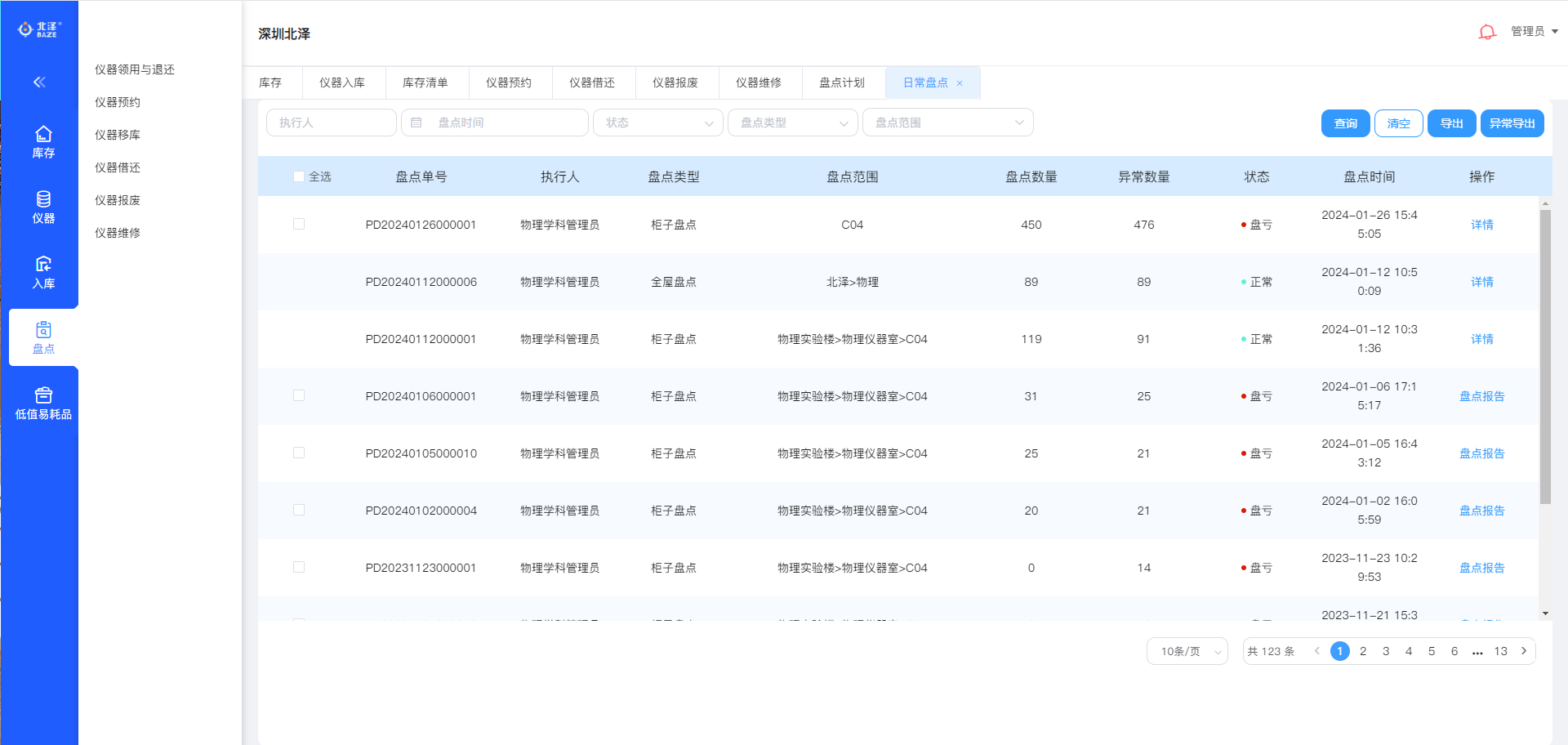
Task: Expand the 盘点类型 filter dropdown
Action: coord(792,123)
